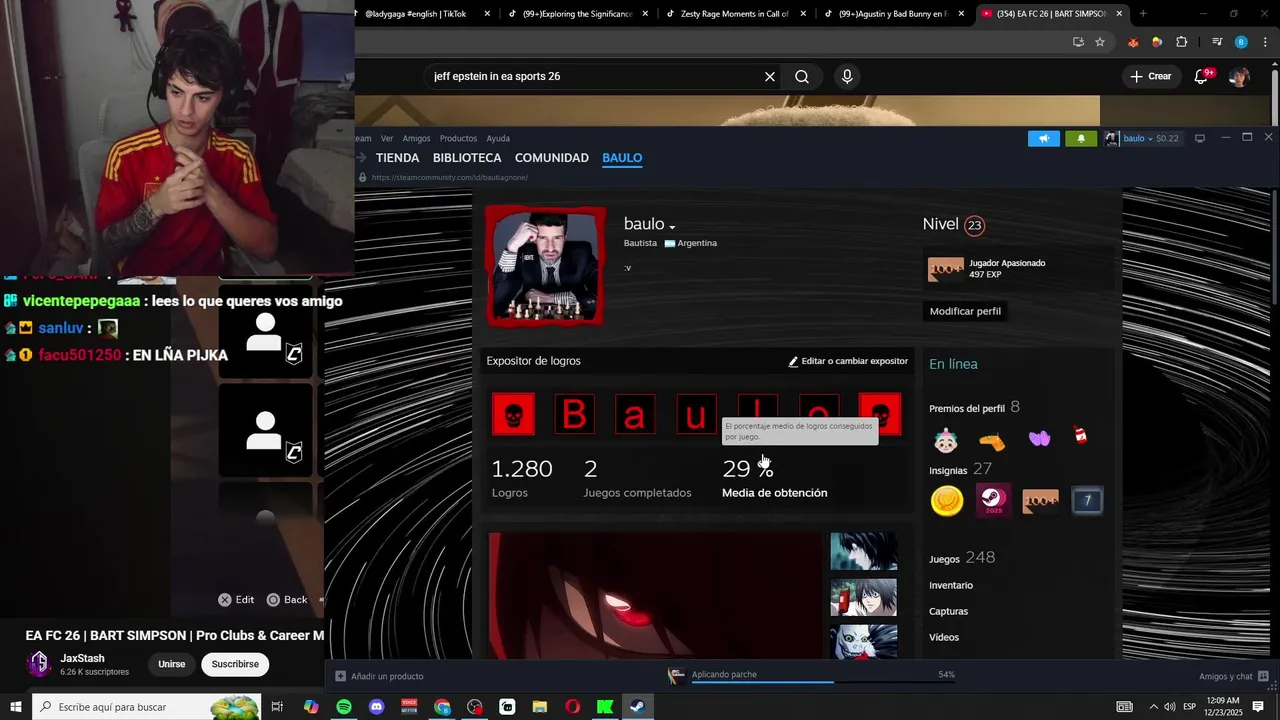
Task: Expand baulo profile name dropdown arrow
Action: pos(672,227)
